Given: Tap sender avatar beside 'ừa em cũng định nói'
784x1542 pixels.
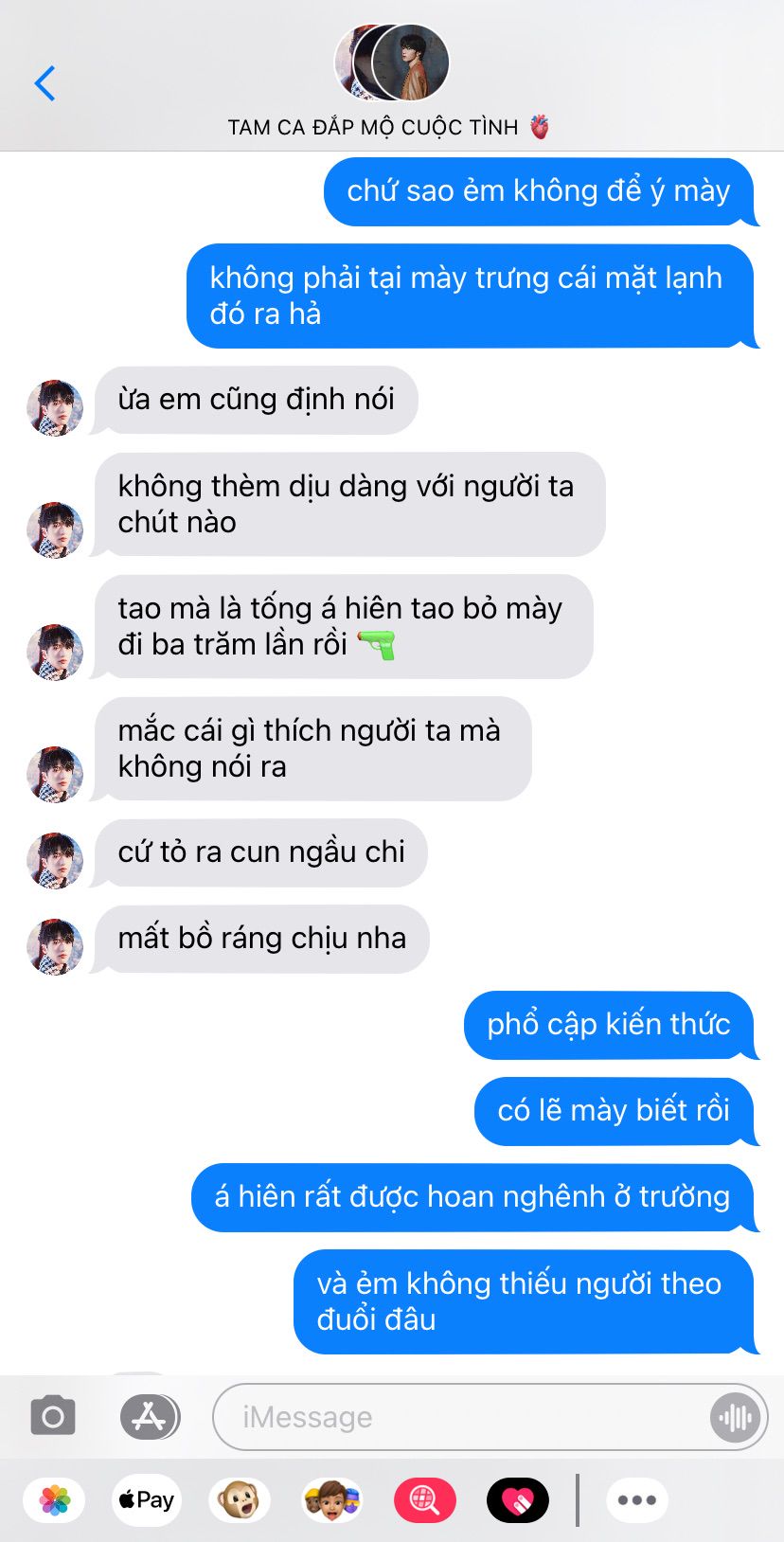Looking at the screenshot, I should coord(55,408).
